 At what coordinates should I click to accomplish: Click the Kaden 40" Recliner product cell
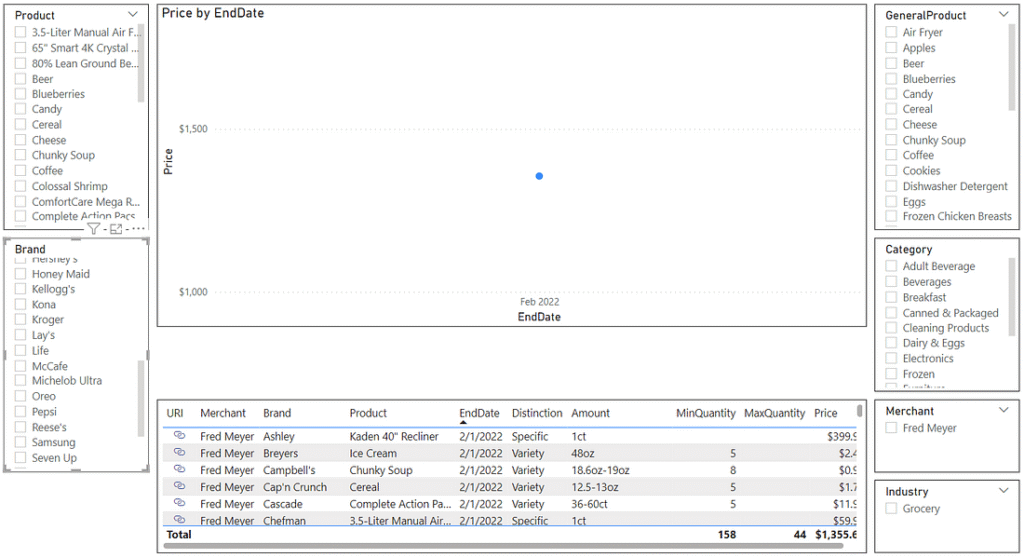tap(394, 436)
